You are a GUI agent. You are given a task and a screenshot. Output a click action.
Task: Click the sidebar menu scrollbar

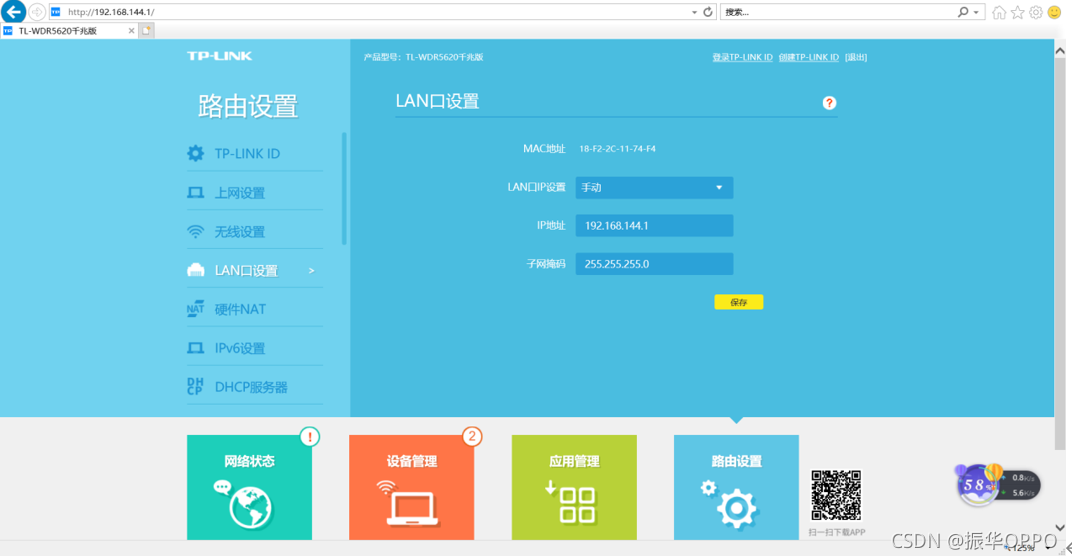tap(344, 189)
